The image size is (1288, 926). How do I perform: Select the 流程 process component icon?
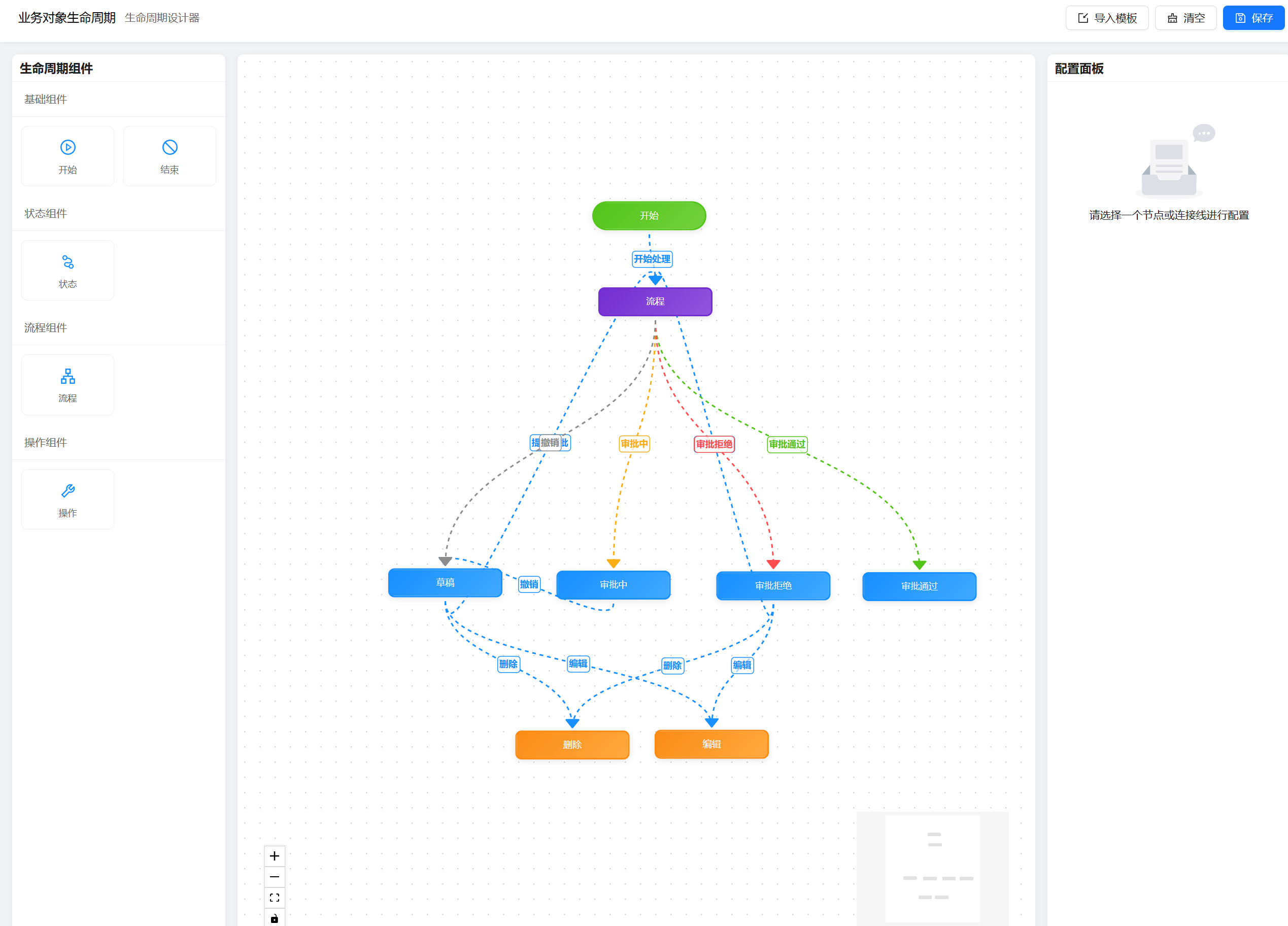[x=67, y=376]
